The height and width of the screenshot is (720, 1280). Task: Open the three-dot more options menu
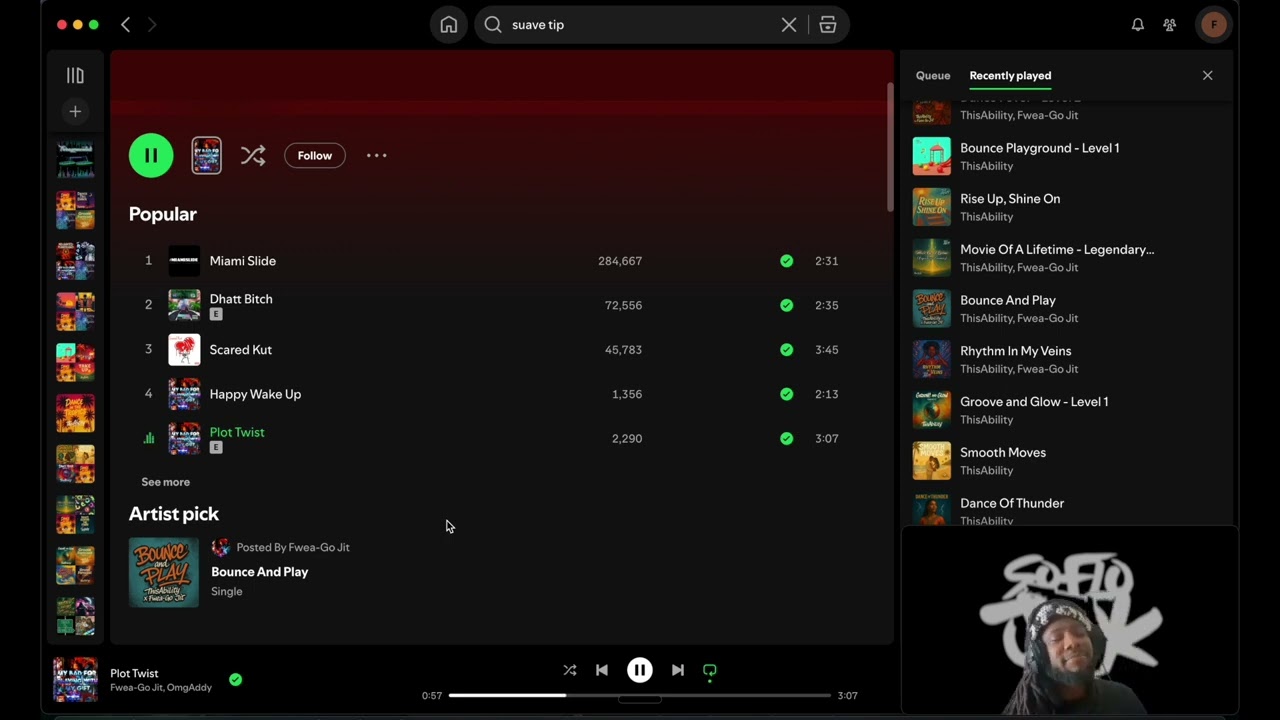coord(377,155)
